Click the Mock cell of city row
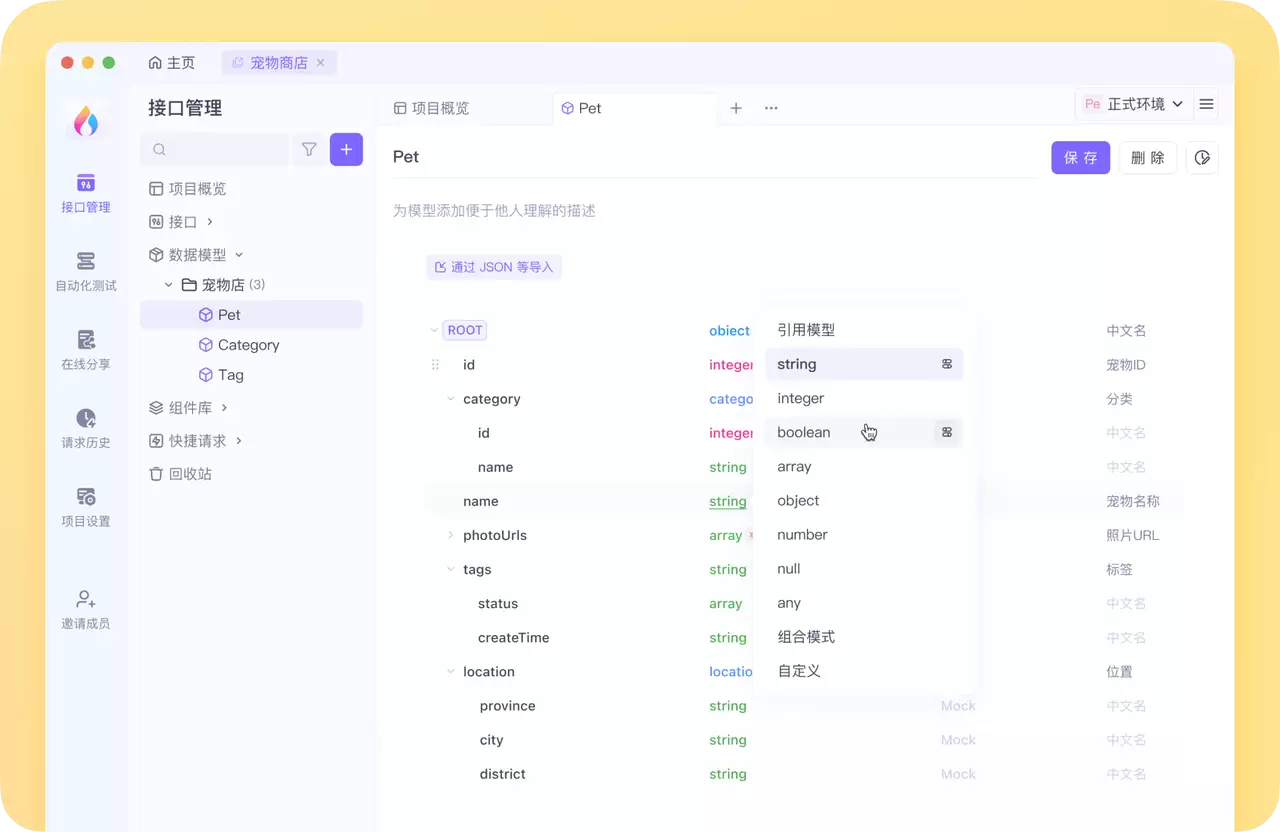 (958, 740)
